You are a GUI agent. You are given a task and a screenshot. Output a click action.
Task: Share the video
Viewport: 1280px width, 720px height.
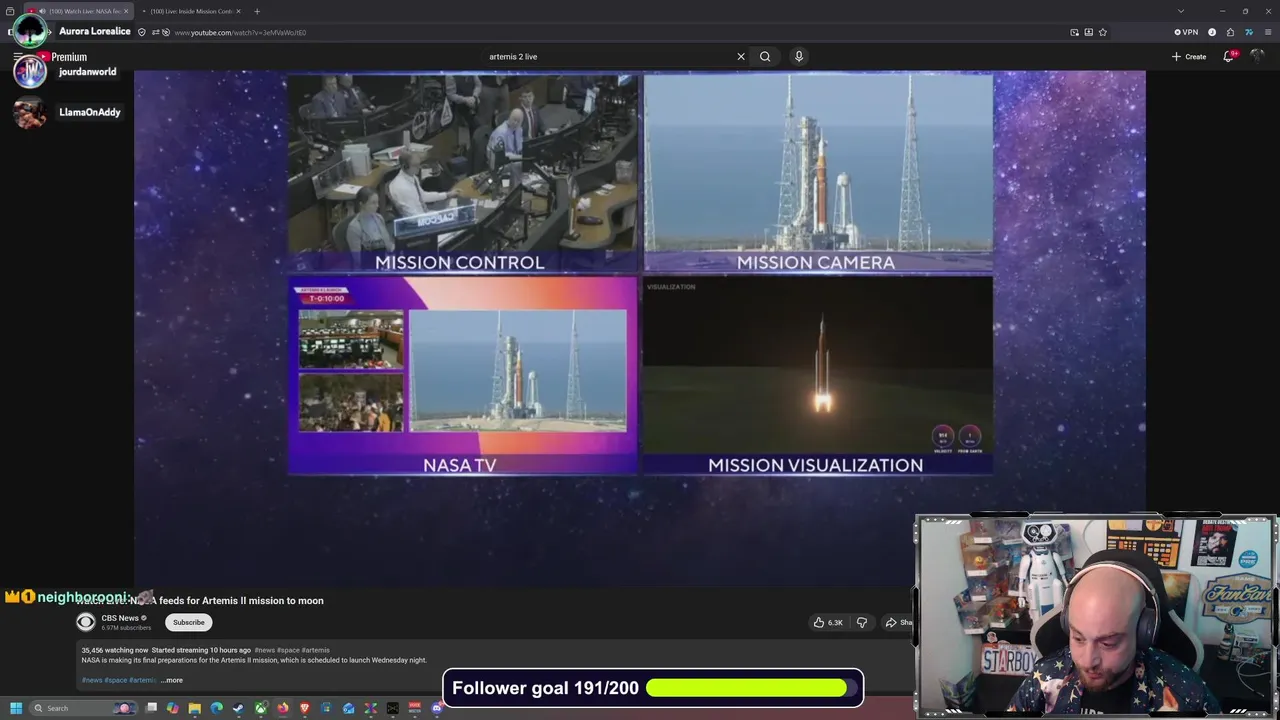click(x=897, y=622)
